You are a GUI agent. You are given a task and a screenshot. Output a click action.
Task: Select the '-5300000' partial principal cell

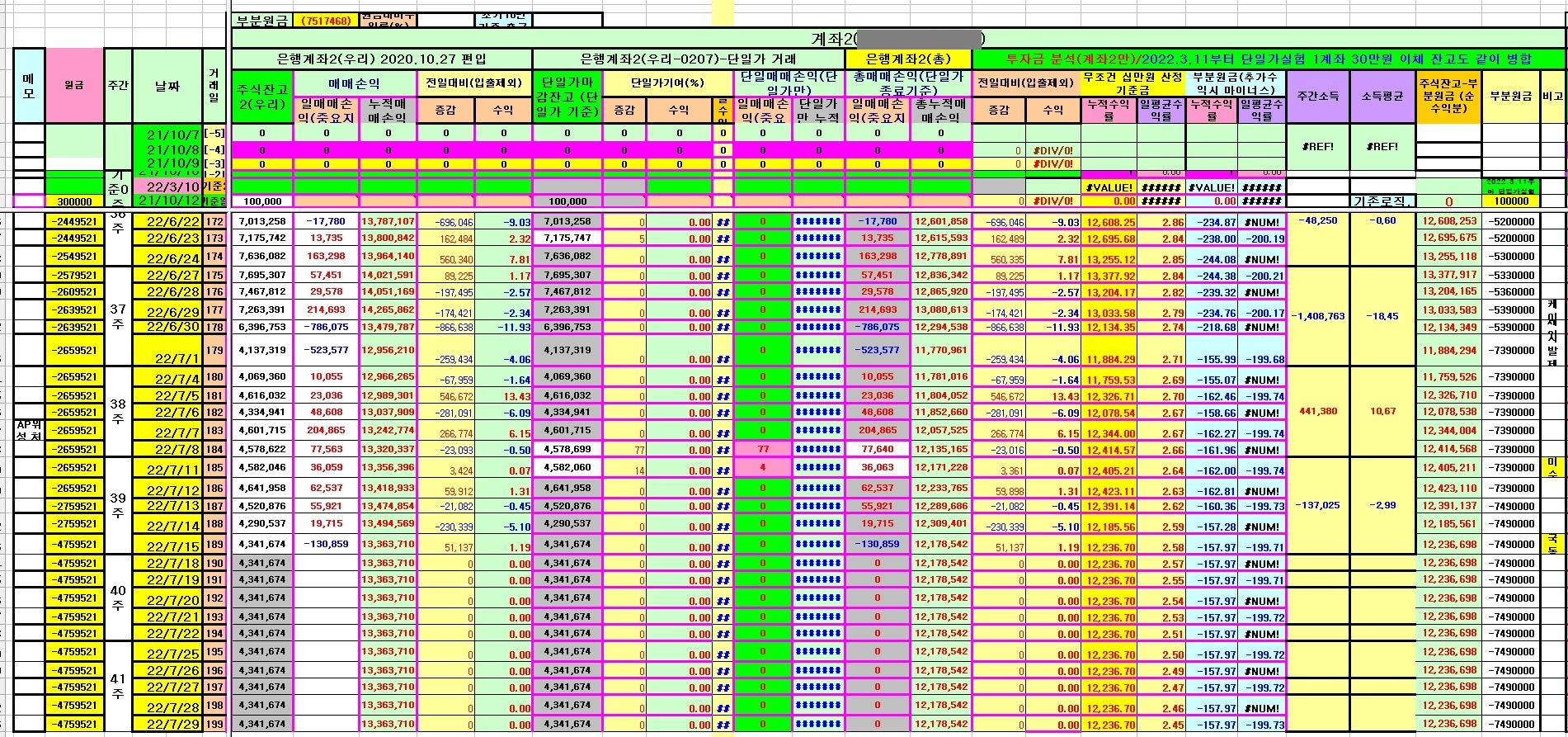pos(1511,257)
